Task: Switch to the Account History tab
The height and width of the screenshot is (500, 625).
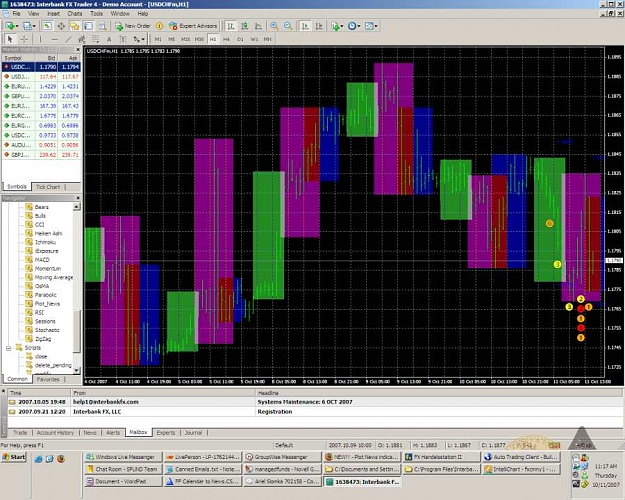Action: coord(55,433)
